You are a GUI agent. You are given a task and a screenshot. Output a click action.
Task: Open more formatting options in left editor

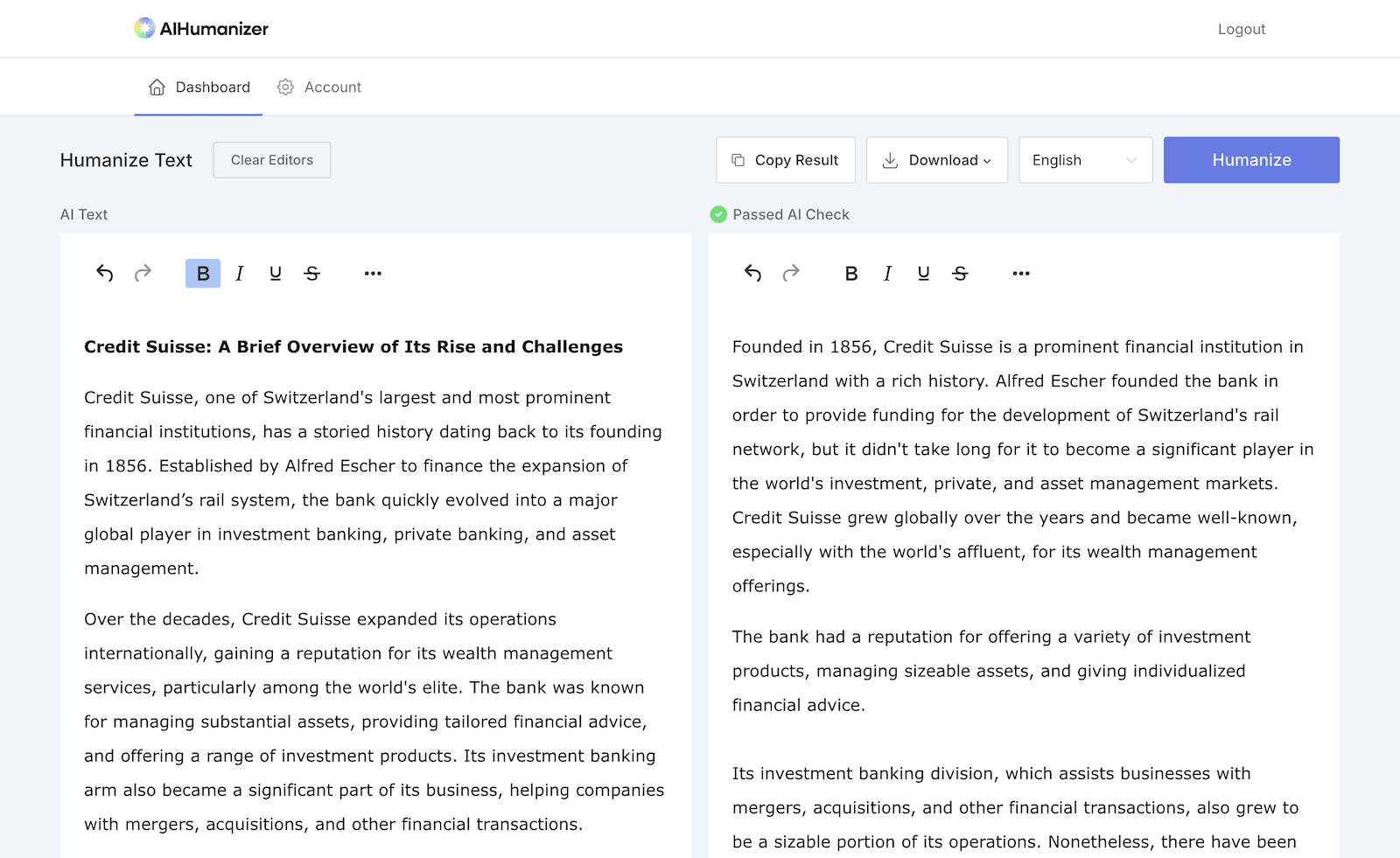[x=373, y=273]
